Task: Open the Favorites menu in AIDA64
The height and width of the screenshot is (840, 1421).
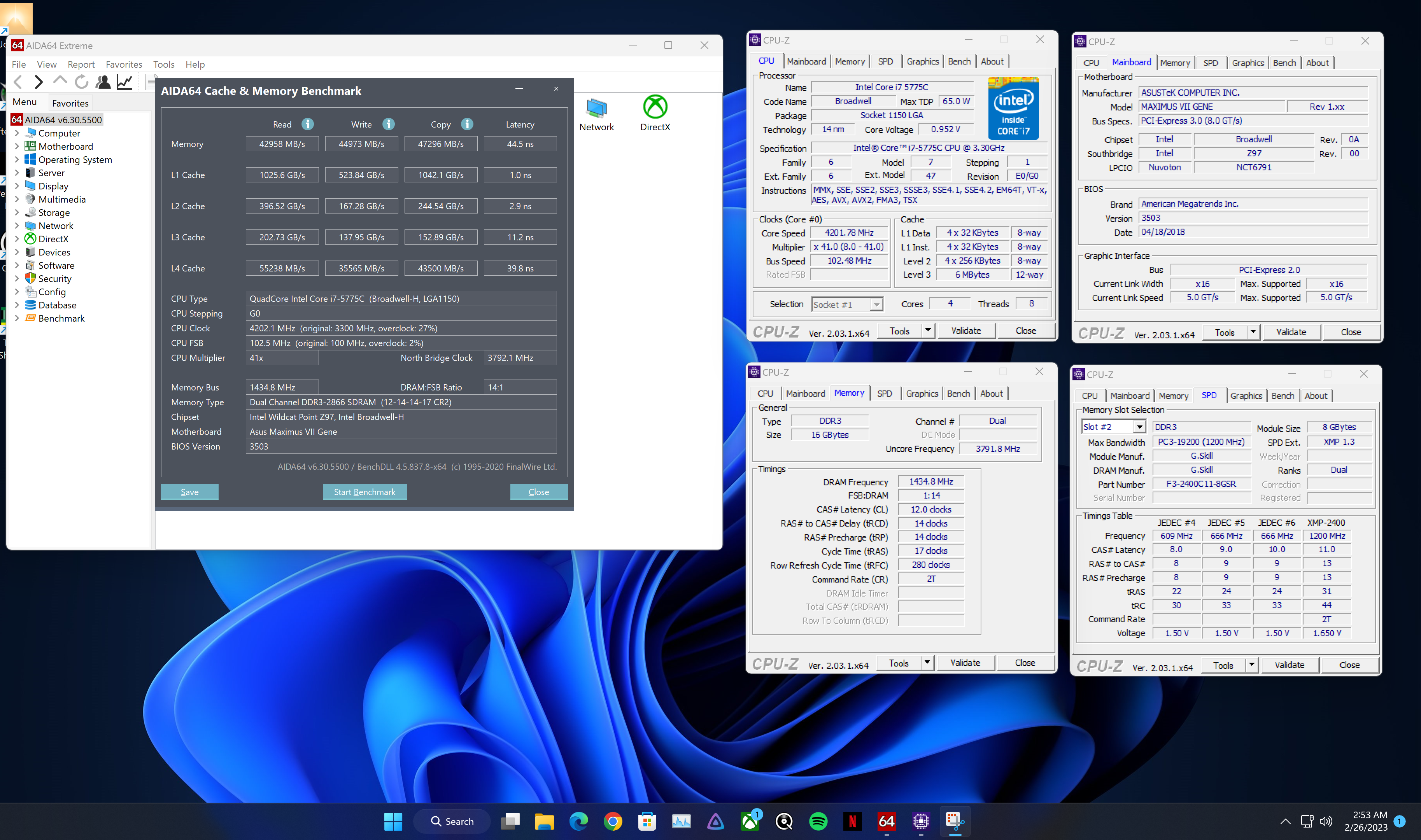Action: click(x=124, y=65)
